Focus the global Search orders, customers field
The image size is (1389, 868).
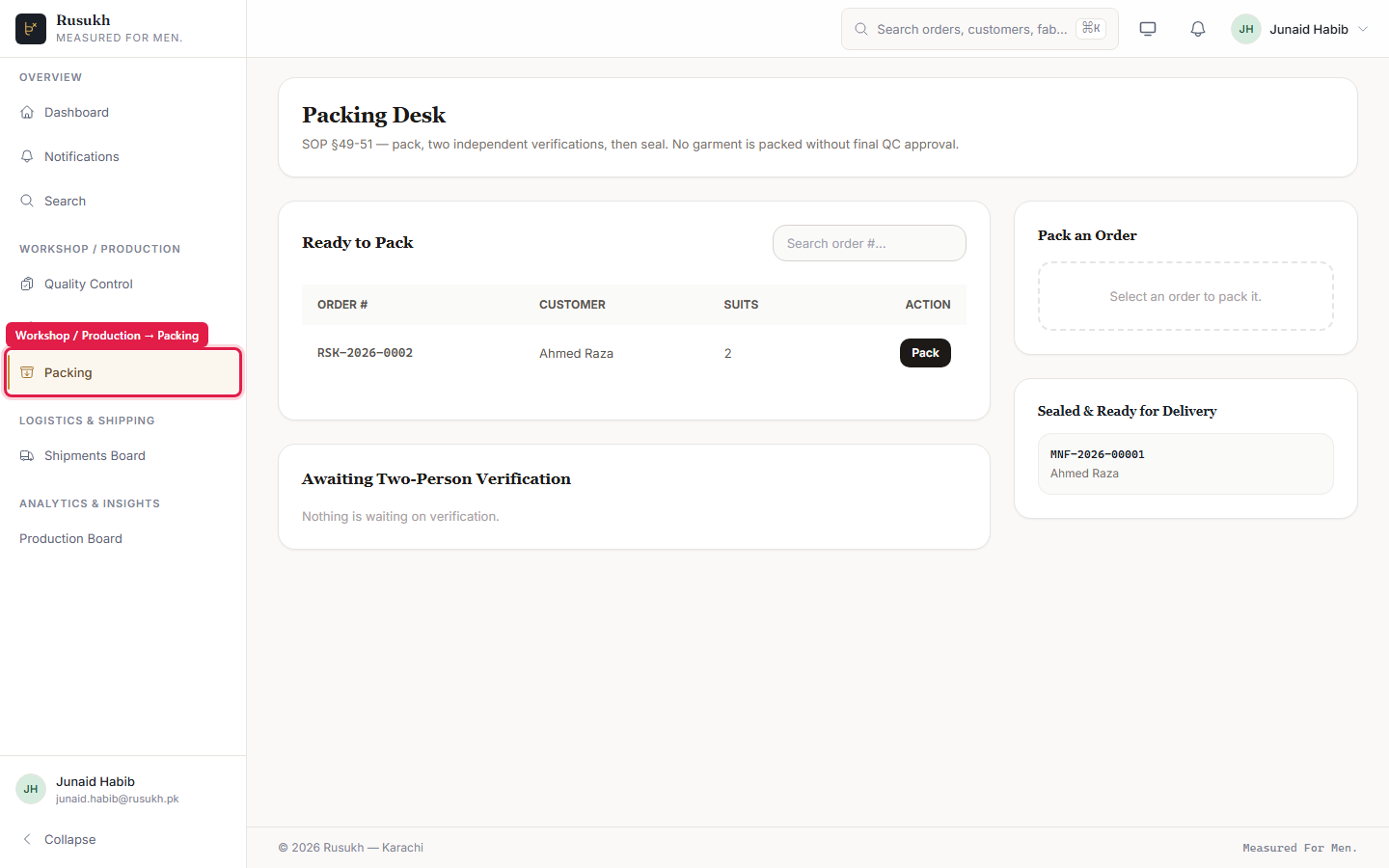980,29
